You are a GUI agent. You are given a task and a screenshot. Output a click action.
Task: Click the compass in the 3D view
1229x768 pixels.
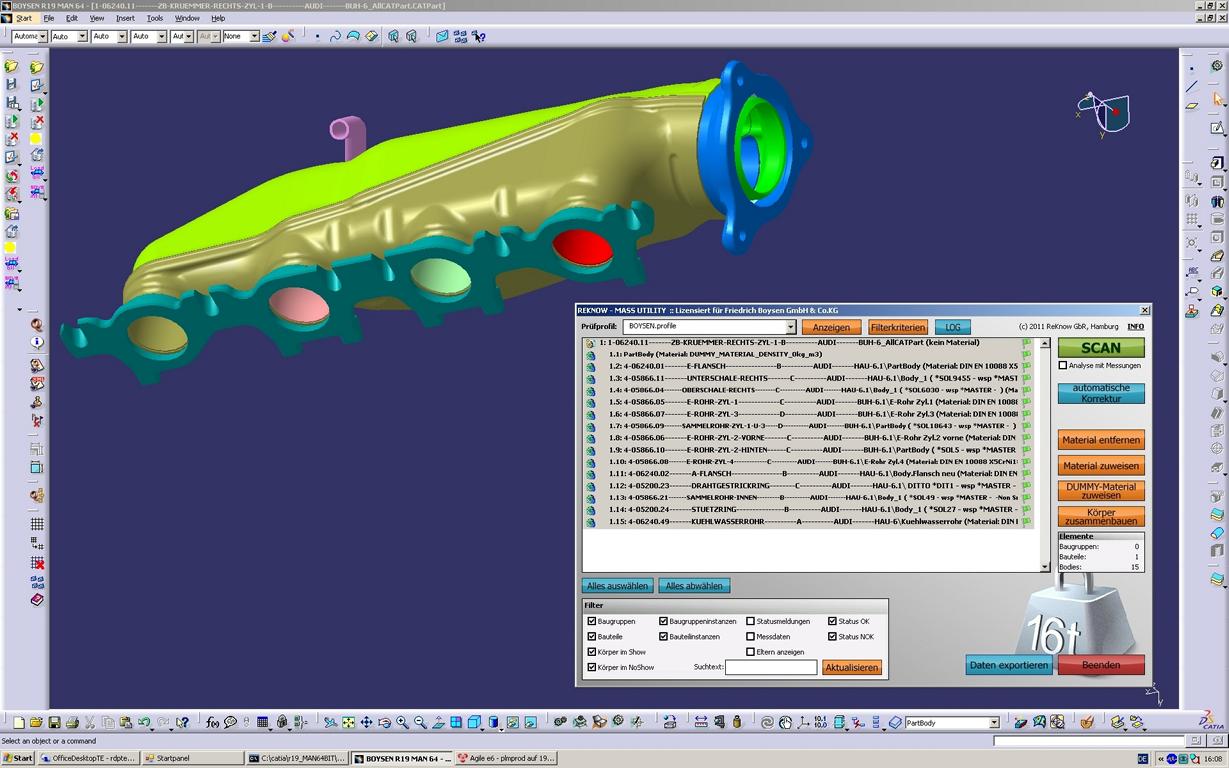pyautogui.click(x=1103, y=112)
